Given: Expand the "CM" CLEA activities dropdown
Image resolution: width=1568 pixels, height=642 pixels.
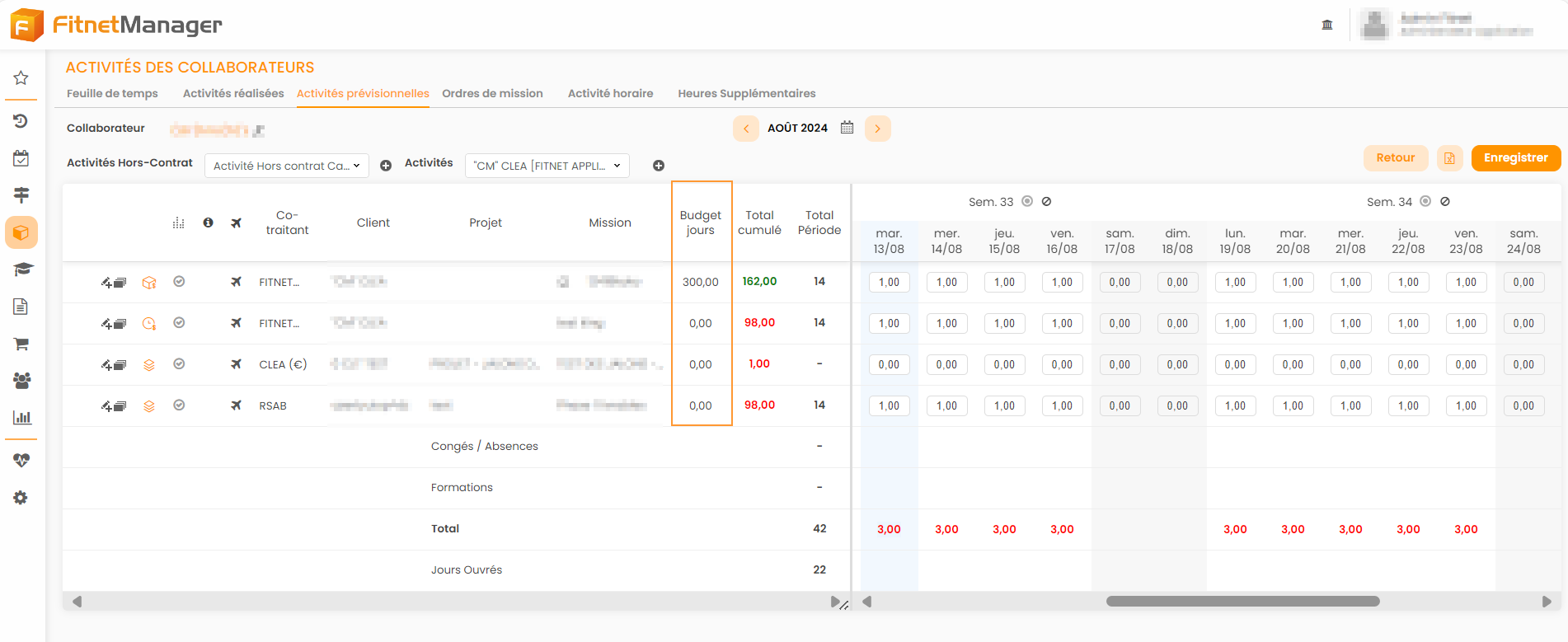Looking at the screenshot, I should pyautogui.click(x=547, y=166).
